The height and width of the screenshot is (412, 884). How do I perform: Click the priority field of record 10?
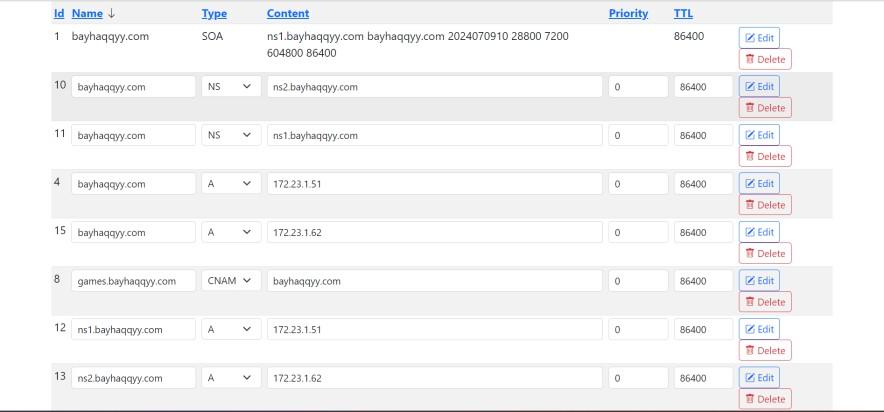[x=638, y=87]
